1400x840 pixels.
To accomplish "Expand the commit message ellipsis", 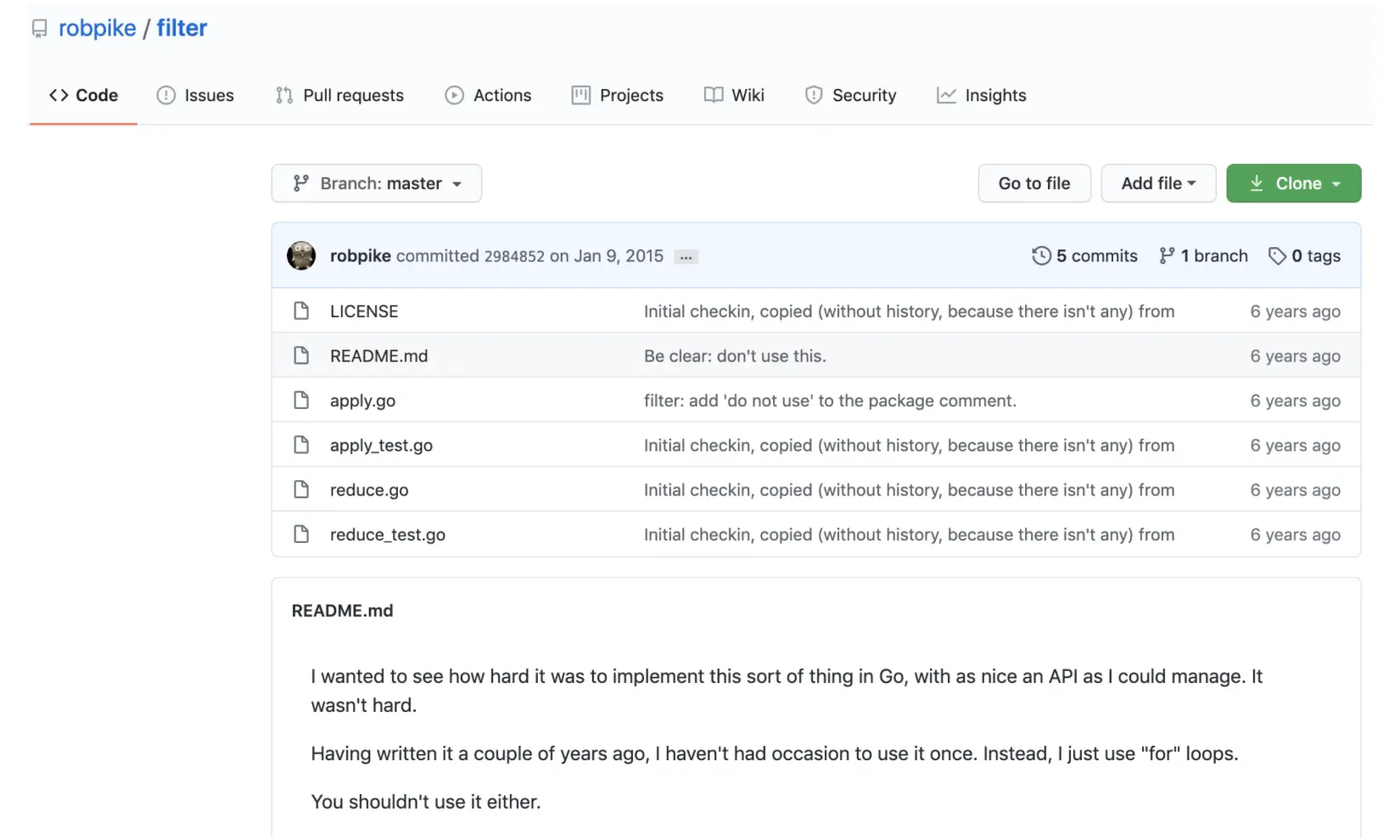I will (686, 257).
